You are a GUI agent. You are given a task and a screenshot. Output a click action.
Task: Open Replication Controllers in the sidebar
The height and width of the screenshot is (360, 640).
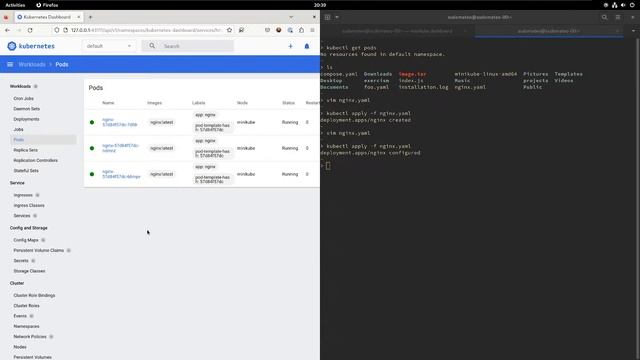pyautogui.click(x=36, y=160)
